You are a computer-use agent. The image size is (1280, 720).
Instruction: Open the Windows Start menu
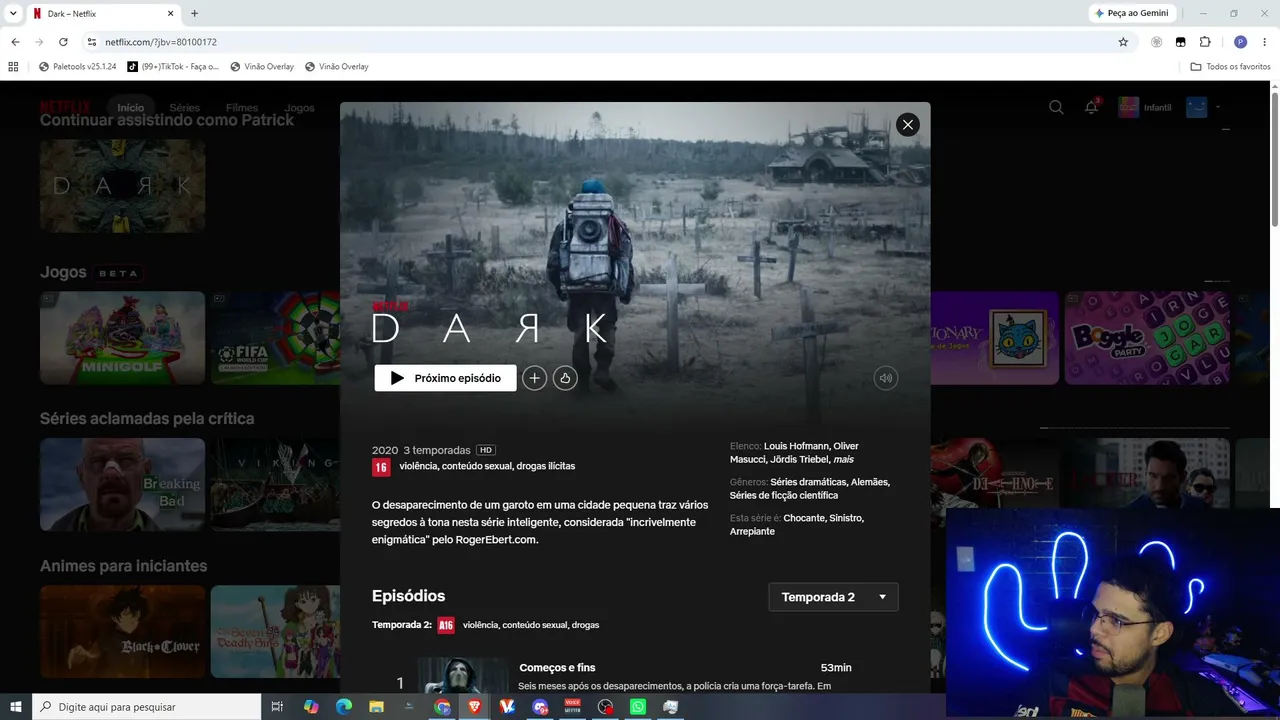click(16, 707)
